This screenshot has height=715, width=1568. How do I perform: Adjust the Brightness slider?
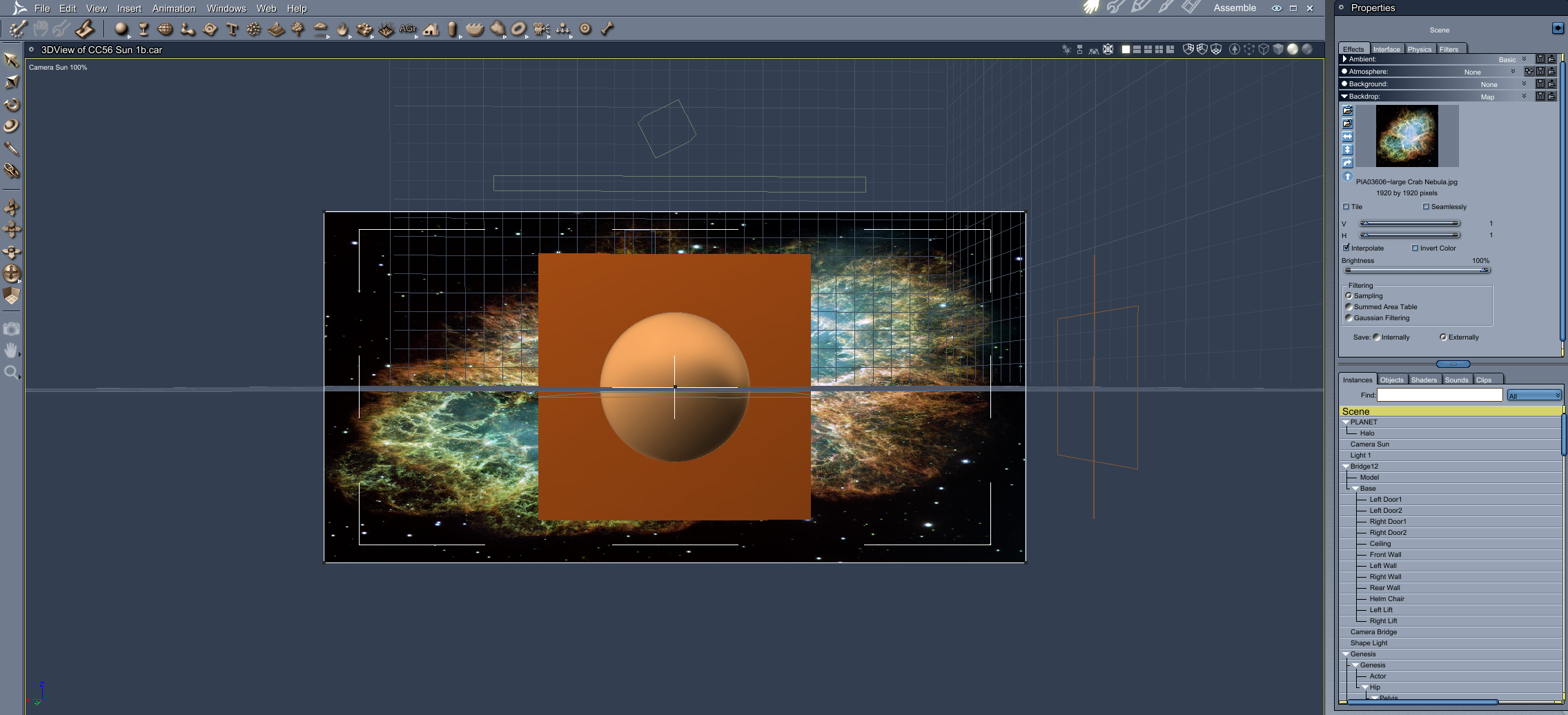[1417, 270]
